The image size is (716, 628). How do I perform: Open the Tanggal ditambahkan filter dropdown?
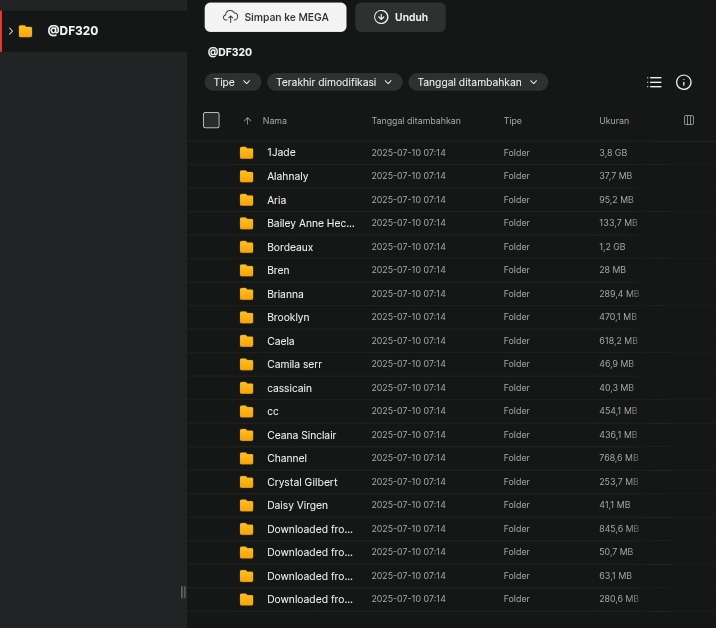click(478, 82)
